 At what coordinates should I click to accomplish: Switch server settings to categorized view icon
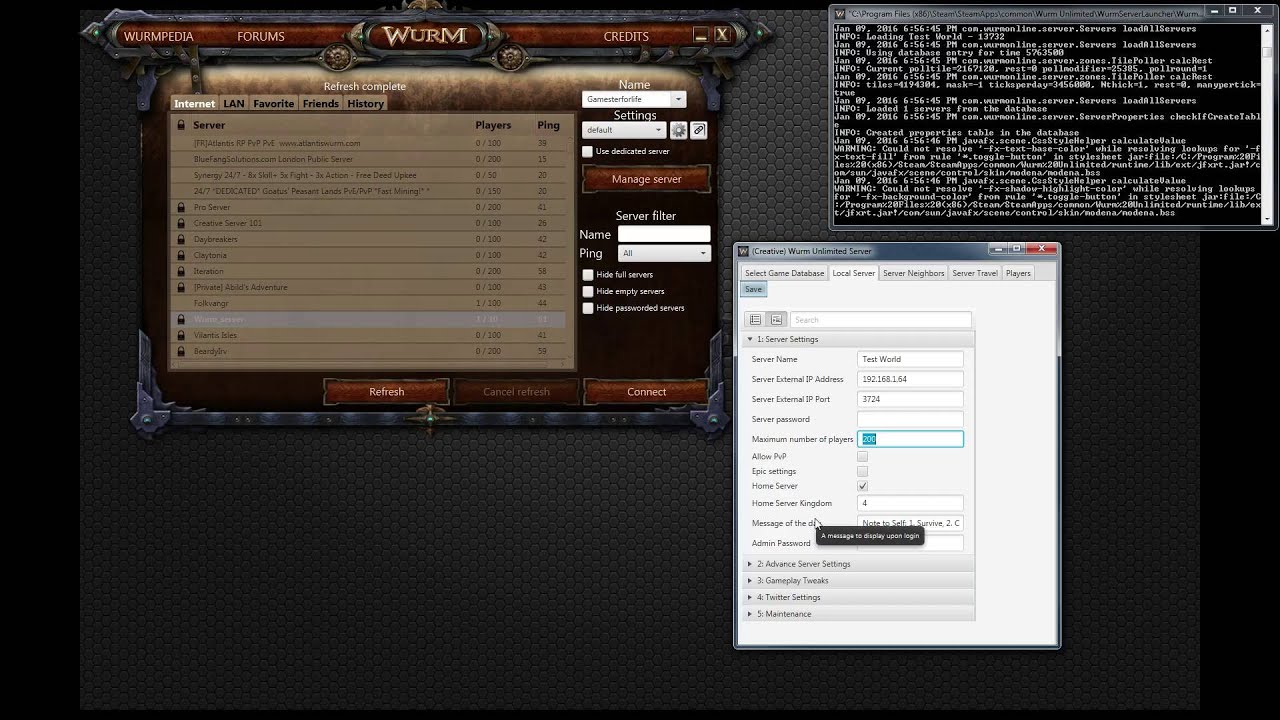click(x=776, y=319)
